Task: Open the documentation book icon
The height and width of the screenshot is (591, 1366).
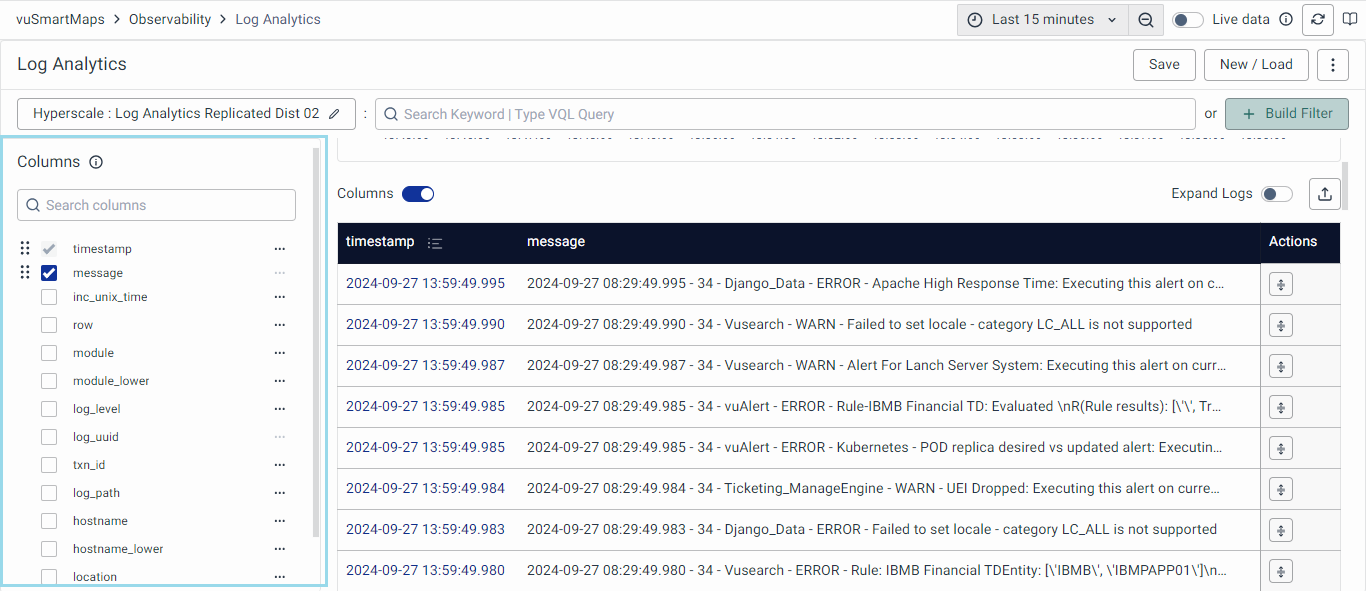Action: 1350,20
